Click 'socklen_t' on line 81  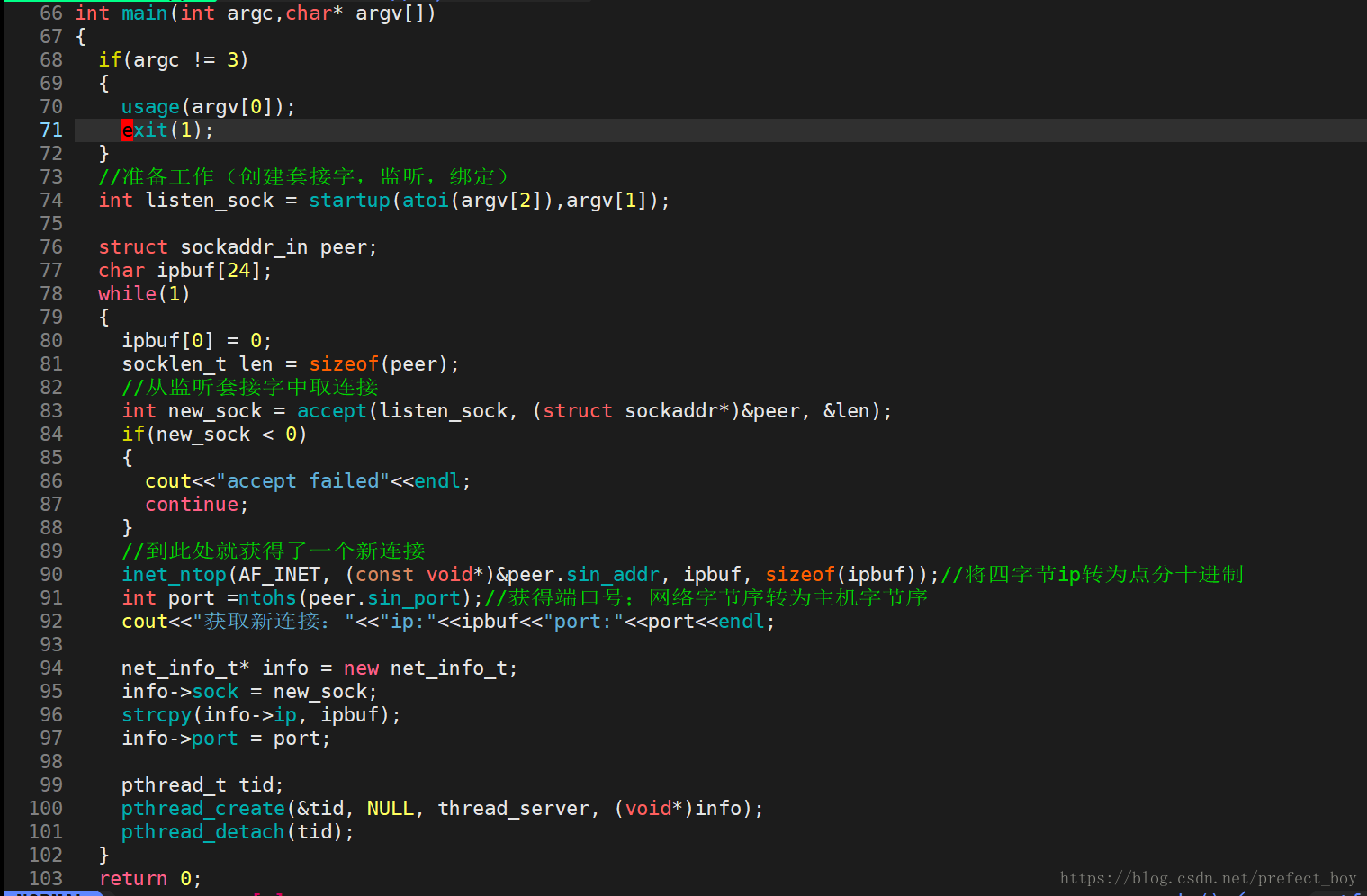point(175,364)
